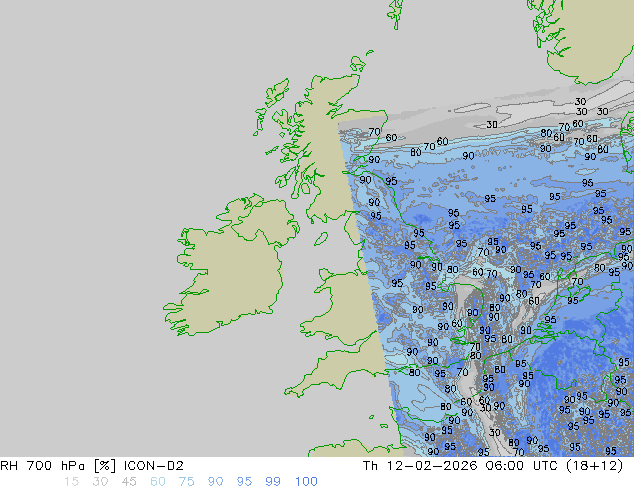Click the "RH 700 hPa [%]" title text
This screenshot has width=634, height=490.
[x=58, y=466]
